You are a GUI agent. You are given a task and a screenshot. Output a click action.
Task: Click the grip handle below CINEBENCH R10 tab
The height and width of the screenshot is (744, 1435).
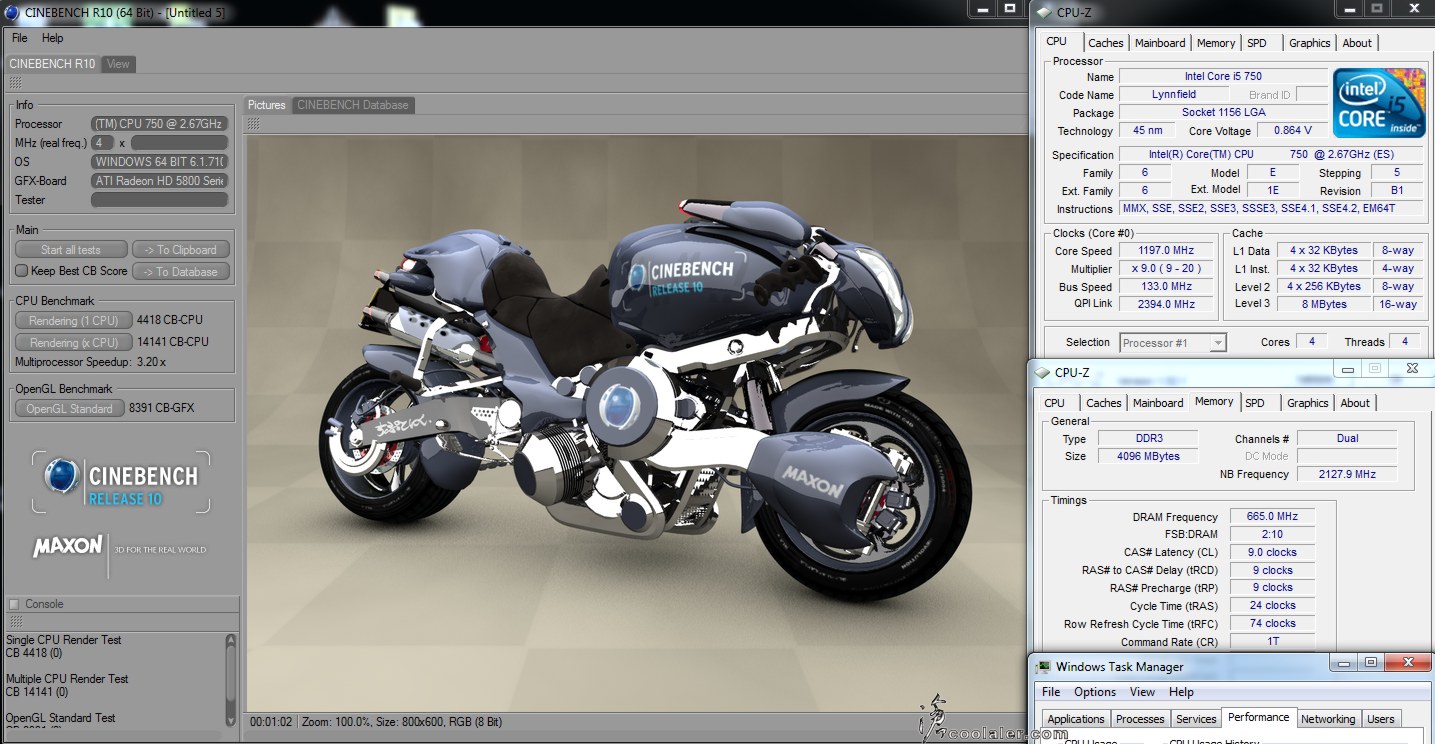tap(15, 82)
